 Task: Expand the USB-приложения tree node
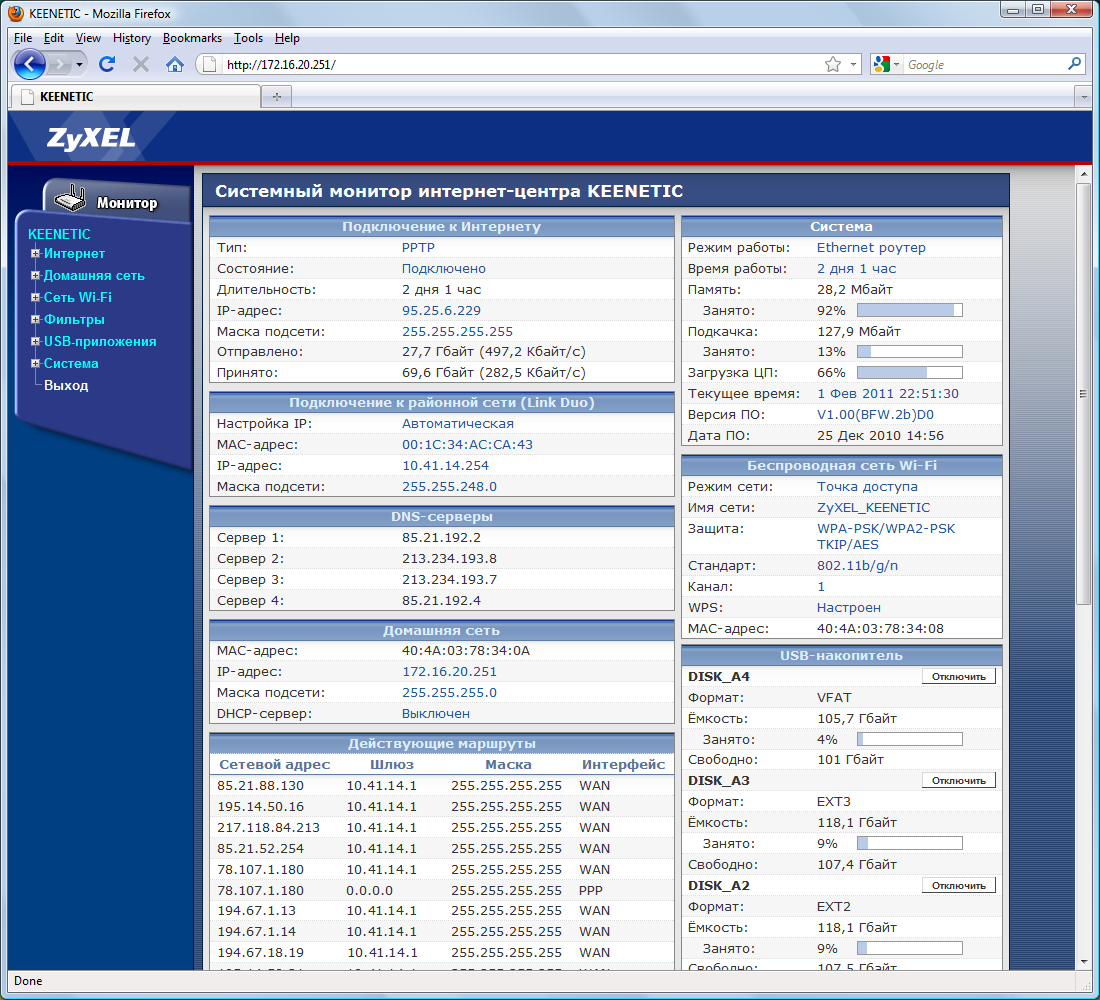[35, 342]
